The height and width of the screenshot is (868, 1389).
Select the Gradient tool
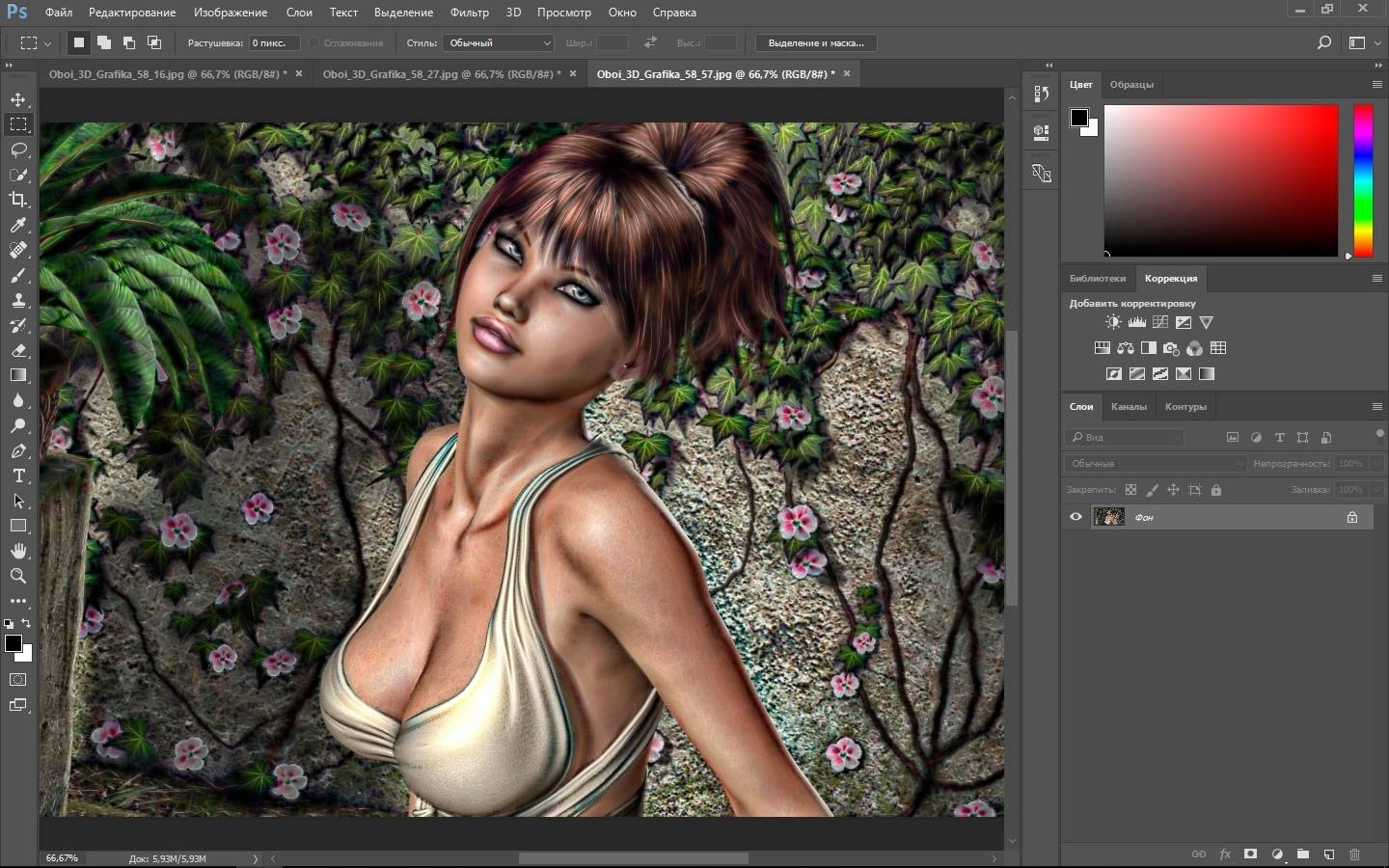pos(18,375)
